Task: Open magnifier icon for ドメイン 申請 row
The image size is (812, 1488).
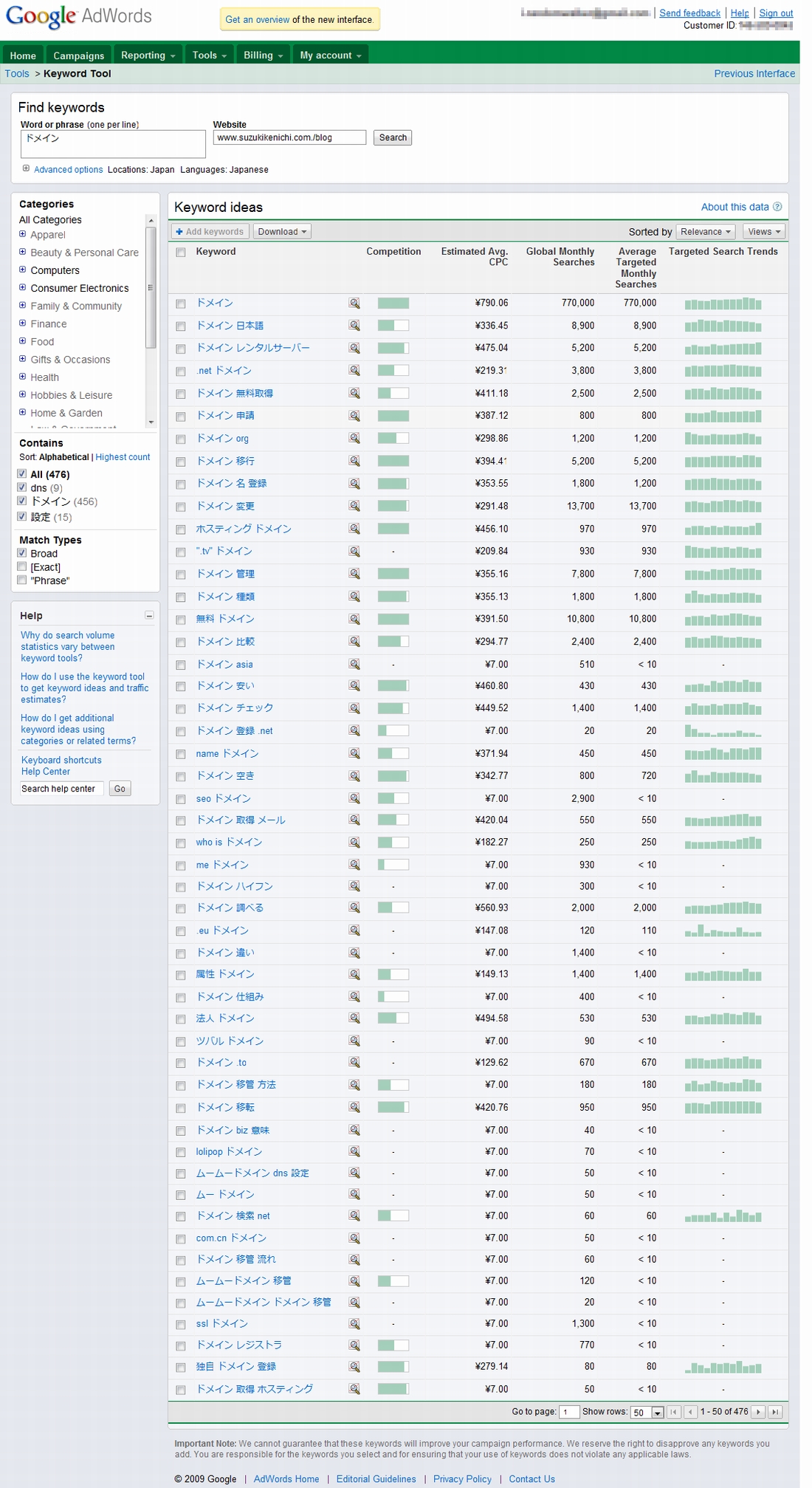Action: click(354, 416)
